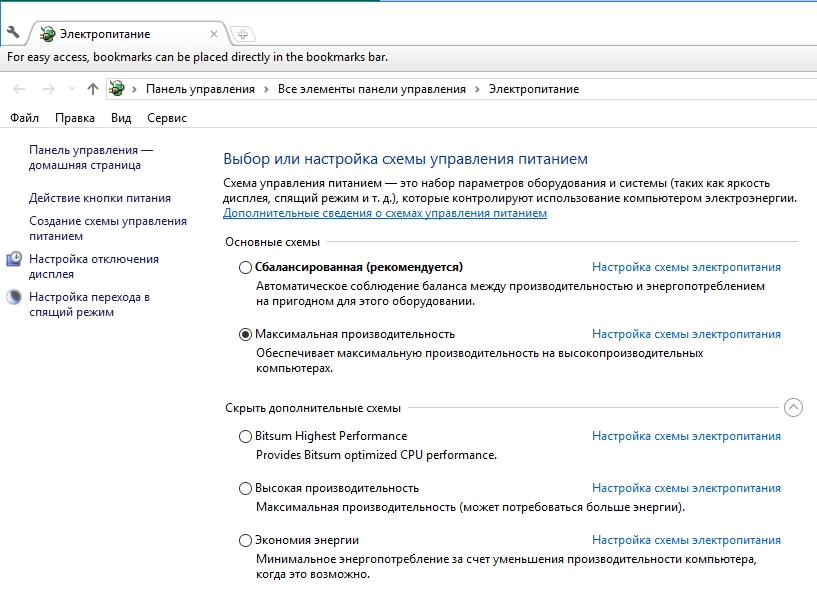Select Bitsum Highest Performance plan
The image size is (817, 611).
point(246,436)
